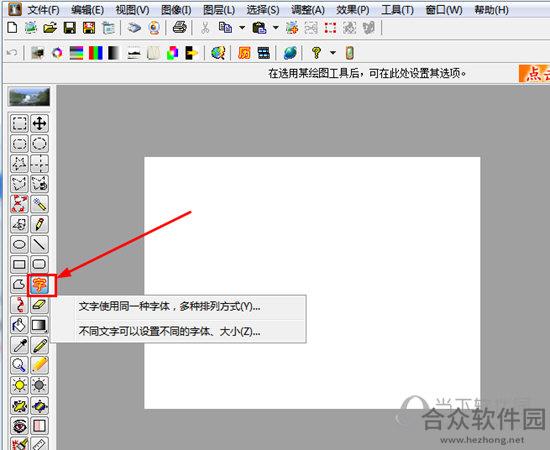The height and width of the screenshot is (450, 550).
Task: Select the brighten sun tool
Action: pos(19,385)
